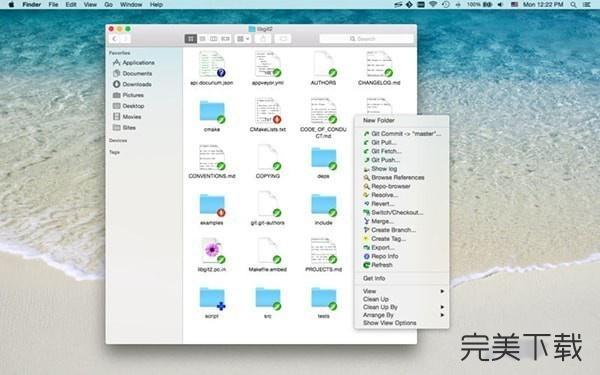
Task: Open the src folder
Action: click(268, 298)
